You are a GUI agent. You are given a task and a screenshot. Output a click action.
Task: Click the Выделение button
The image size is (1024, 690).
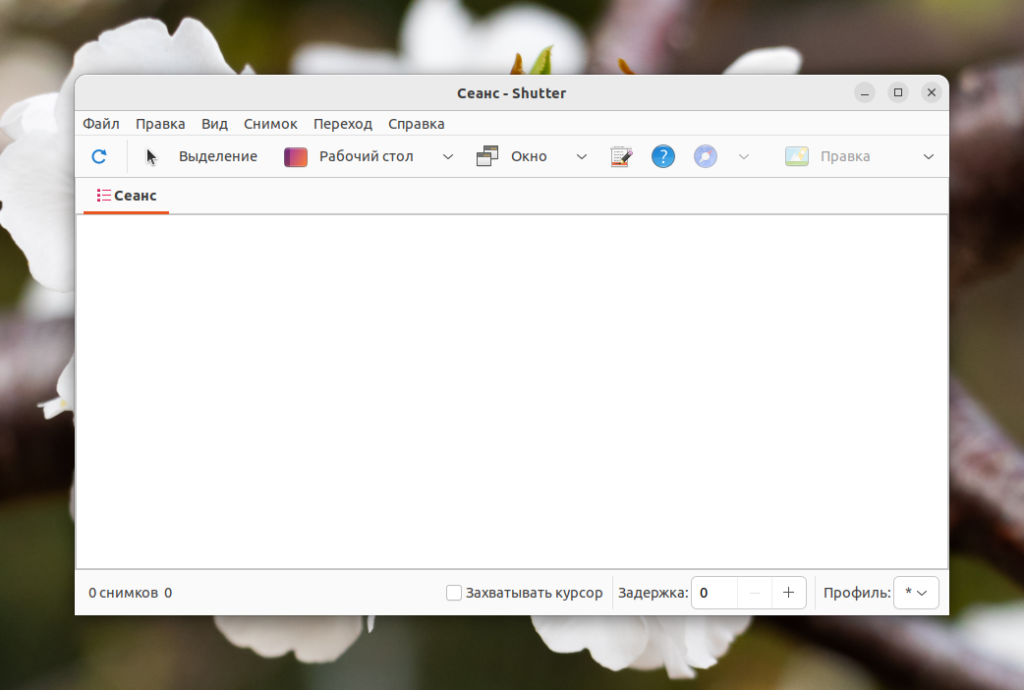click(218, 157)
